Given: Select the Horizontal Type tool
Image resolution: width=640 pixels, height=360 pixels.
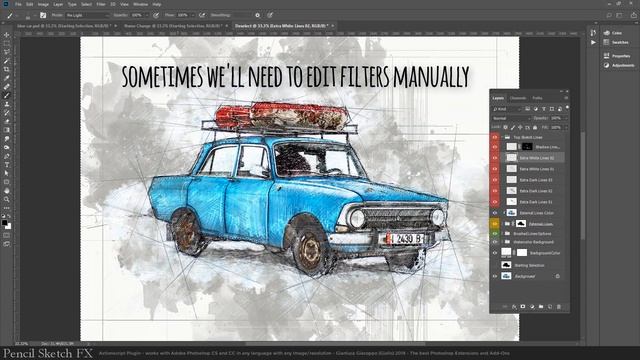Looking at the screenshot, I should point(7,164).
